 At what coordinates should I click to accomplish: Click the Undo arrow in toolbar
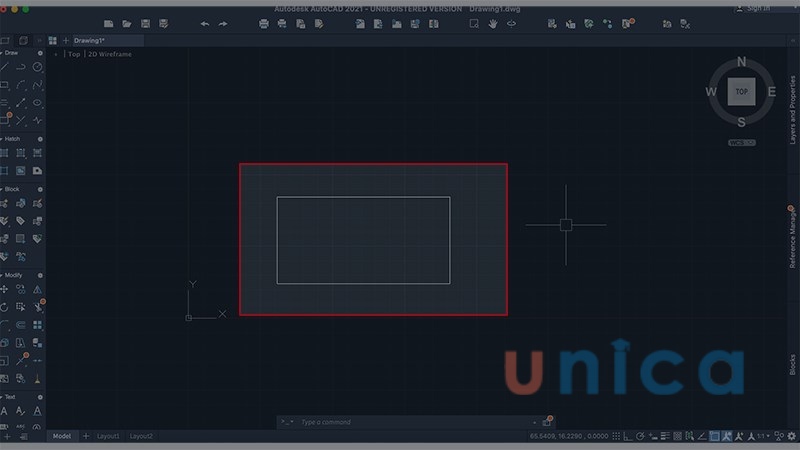(205, 24)
